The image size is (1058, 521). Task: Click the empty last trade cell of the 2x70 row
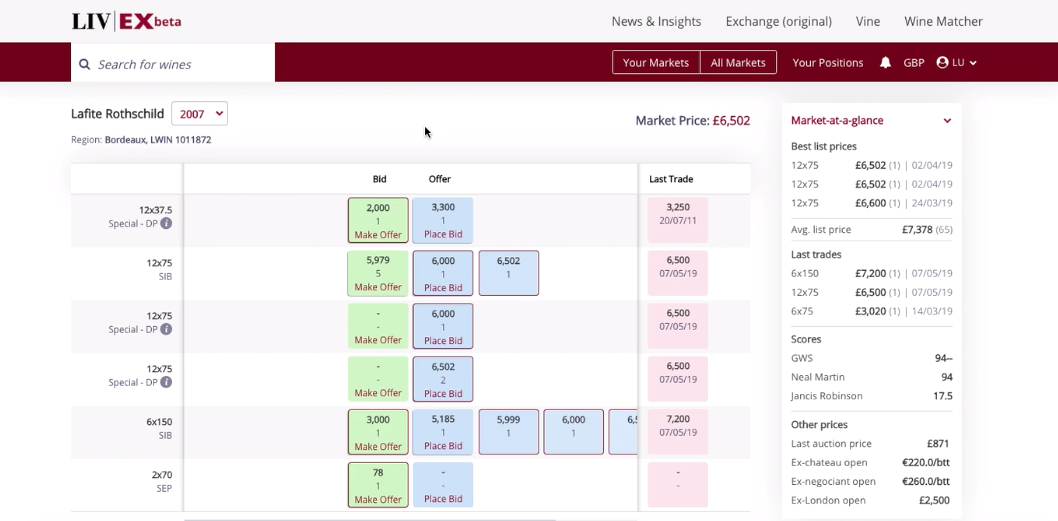(x=677, y=485)
